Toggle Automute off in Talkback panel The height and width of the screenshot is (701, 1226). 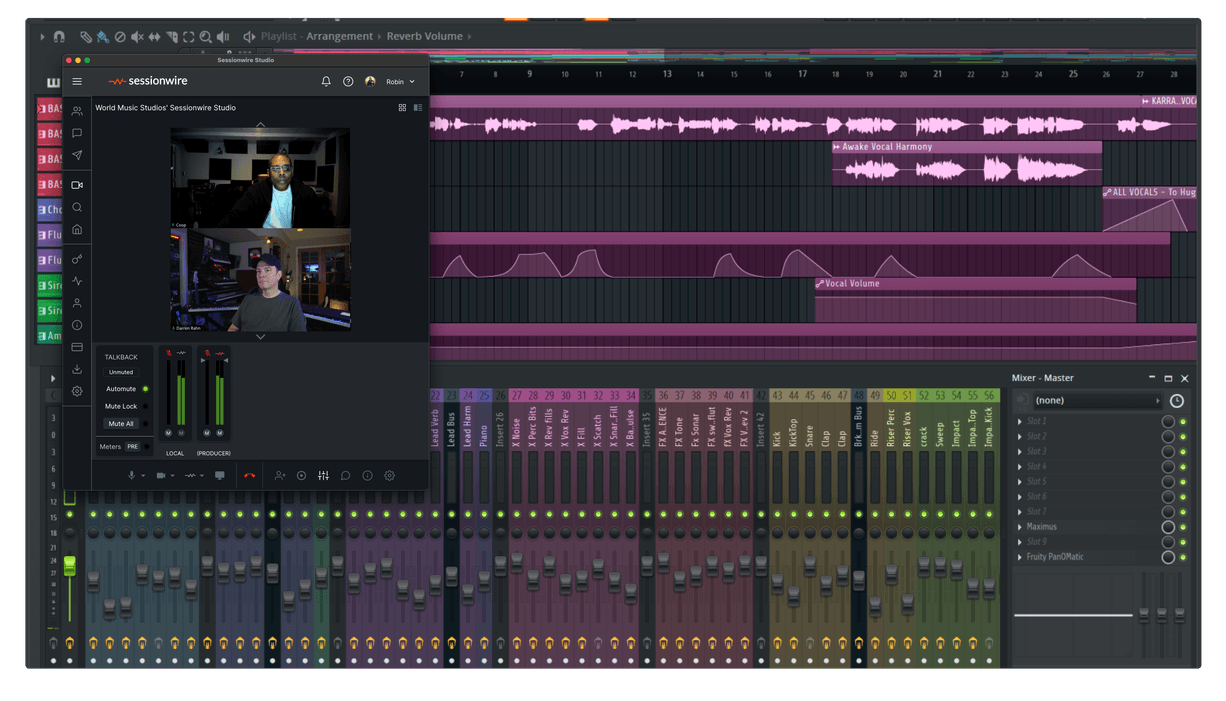pos(145,389)
